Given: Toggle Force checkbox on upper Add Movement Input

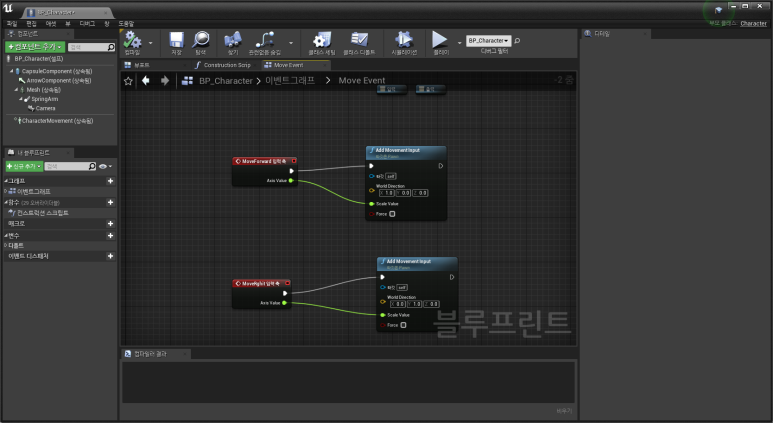Looking at the screenshot, I should (x=392, y=214).
